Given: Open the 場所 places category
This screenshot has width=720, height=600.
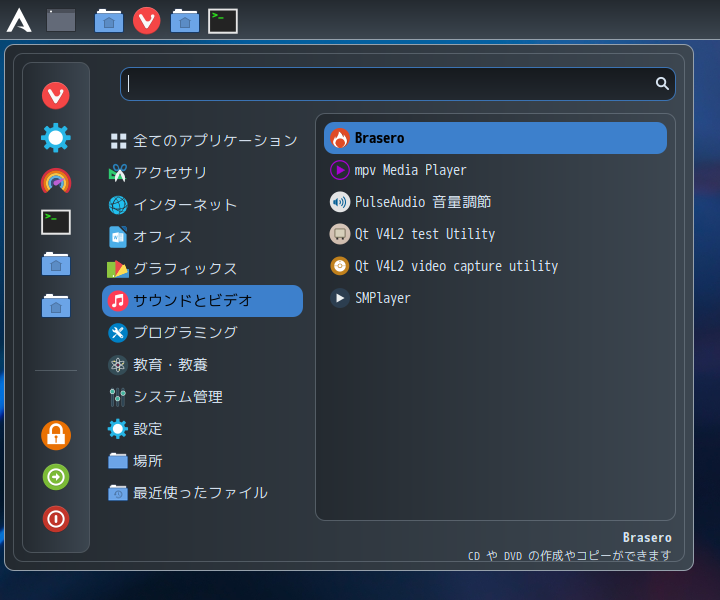Looking at the screenshot, I should point(202,461).
